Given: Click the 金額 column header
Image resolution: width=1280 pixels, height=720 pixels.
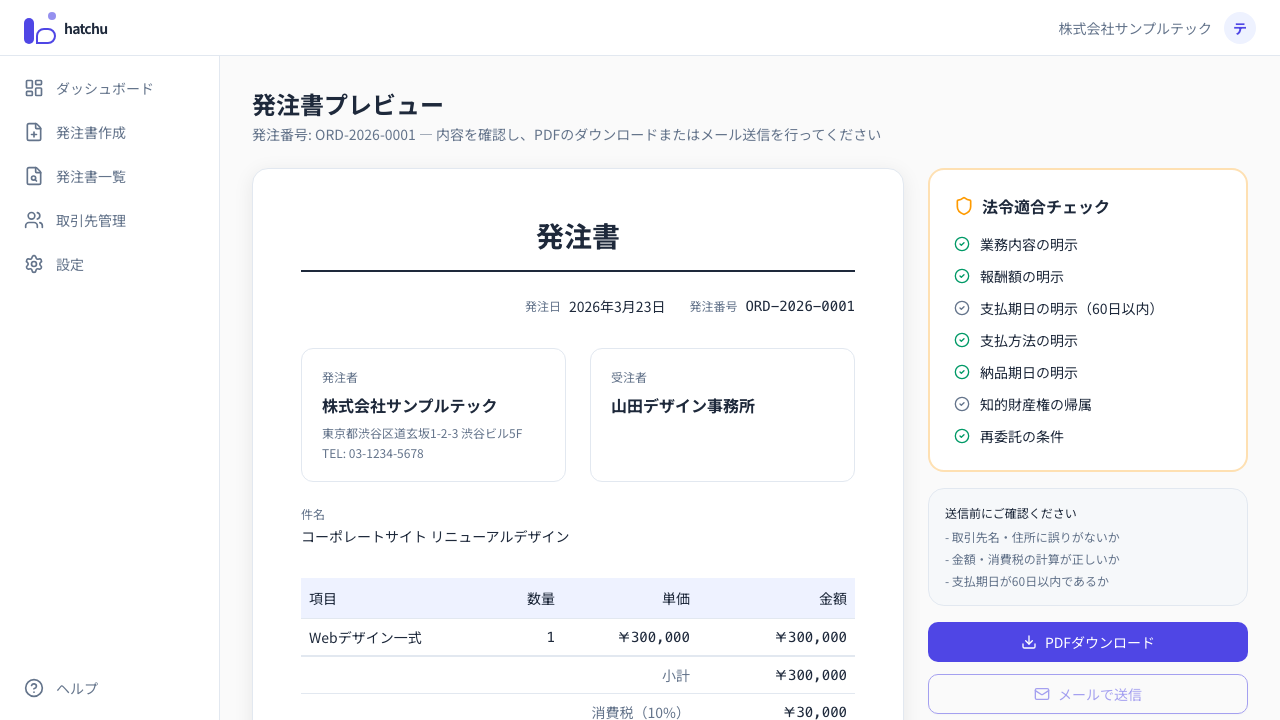Looking at the screenshot, I should [833, 598].
